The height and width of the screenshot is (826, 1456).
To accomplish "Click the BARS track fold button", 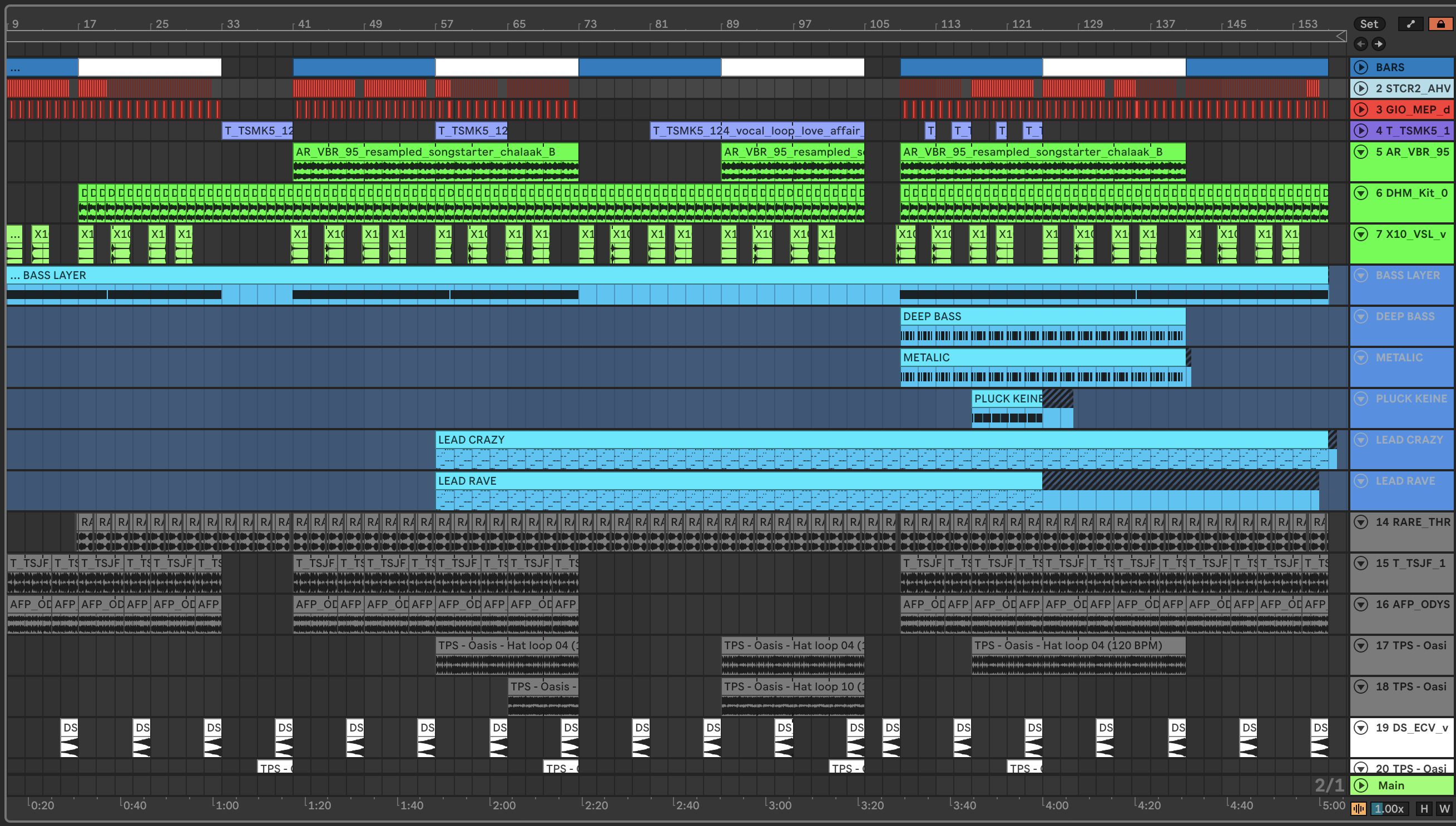I will click(x=1361, y=67).
